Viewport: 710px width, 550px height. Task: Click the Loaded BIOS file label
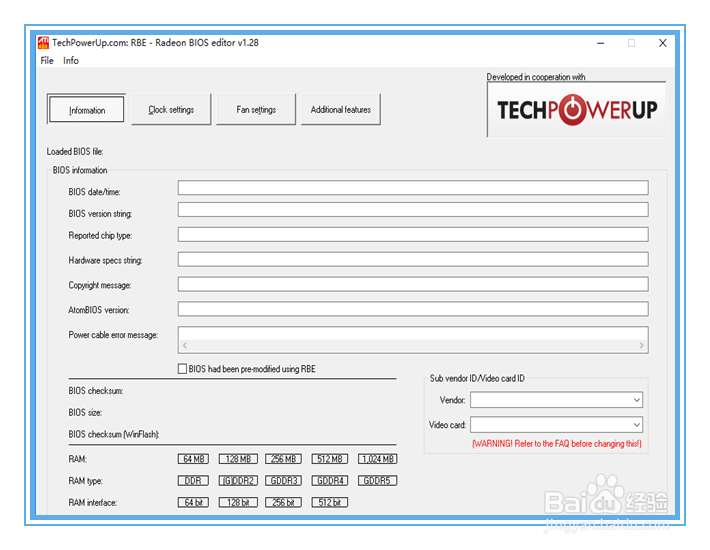click(x=75, y=152)
